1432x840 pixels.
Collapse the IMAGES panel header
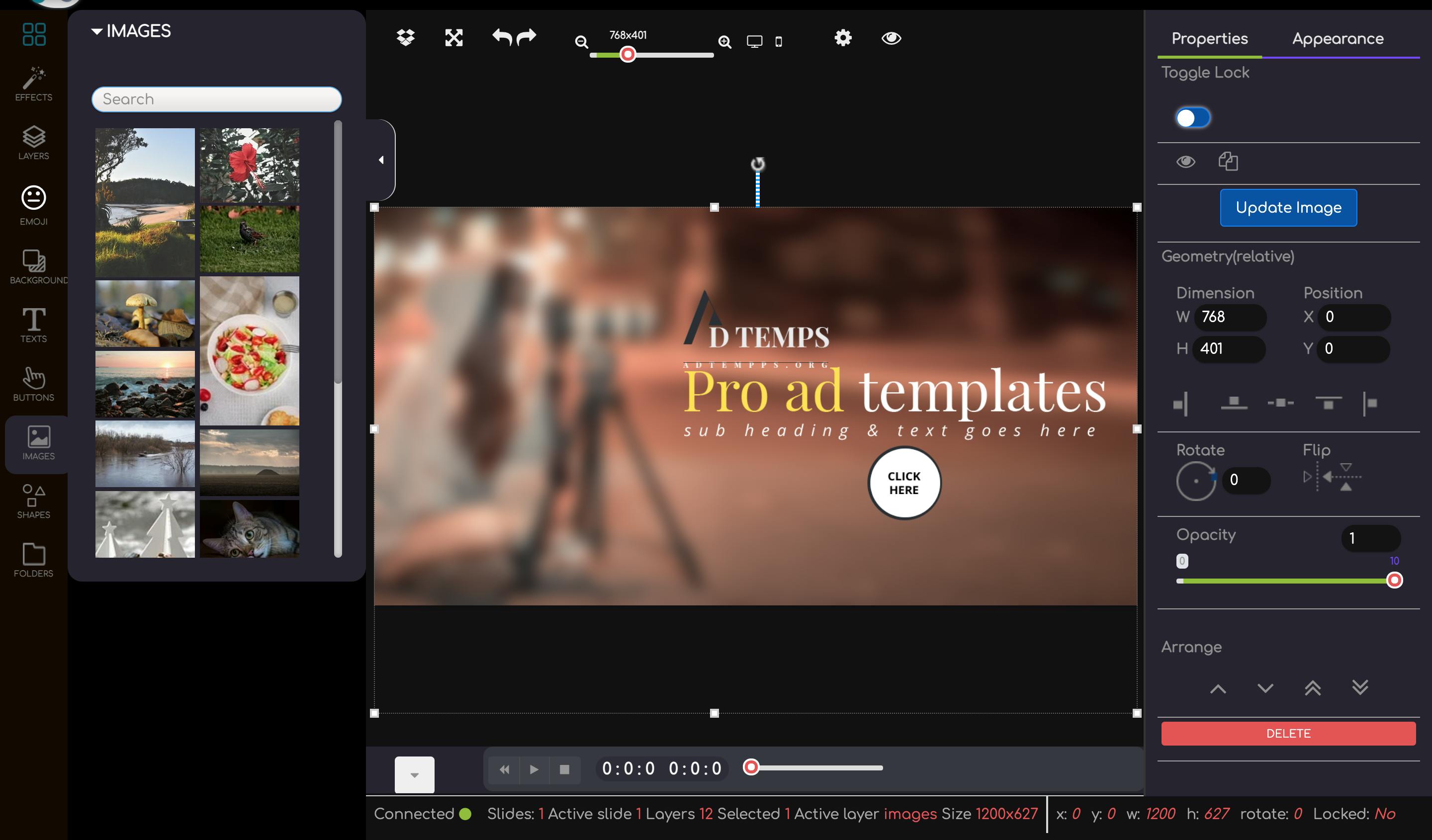[x=97, y=31]
